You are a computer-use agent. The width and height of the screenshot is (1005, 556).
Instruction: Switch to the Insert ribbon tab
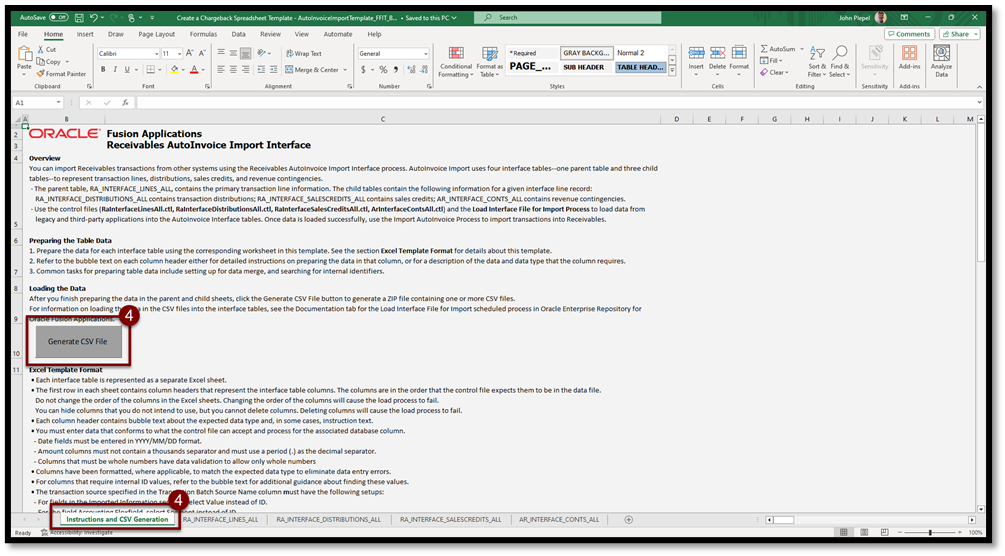click(85, 35)
